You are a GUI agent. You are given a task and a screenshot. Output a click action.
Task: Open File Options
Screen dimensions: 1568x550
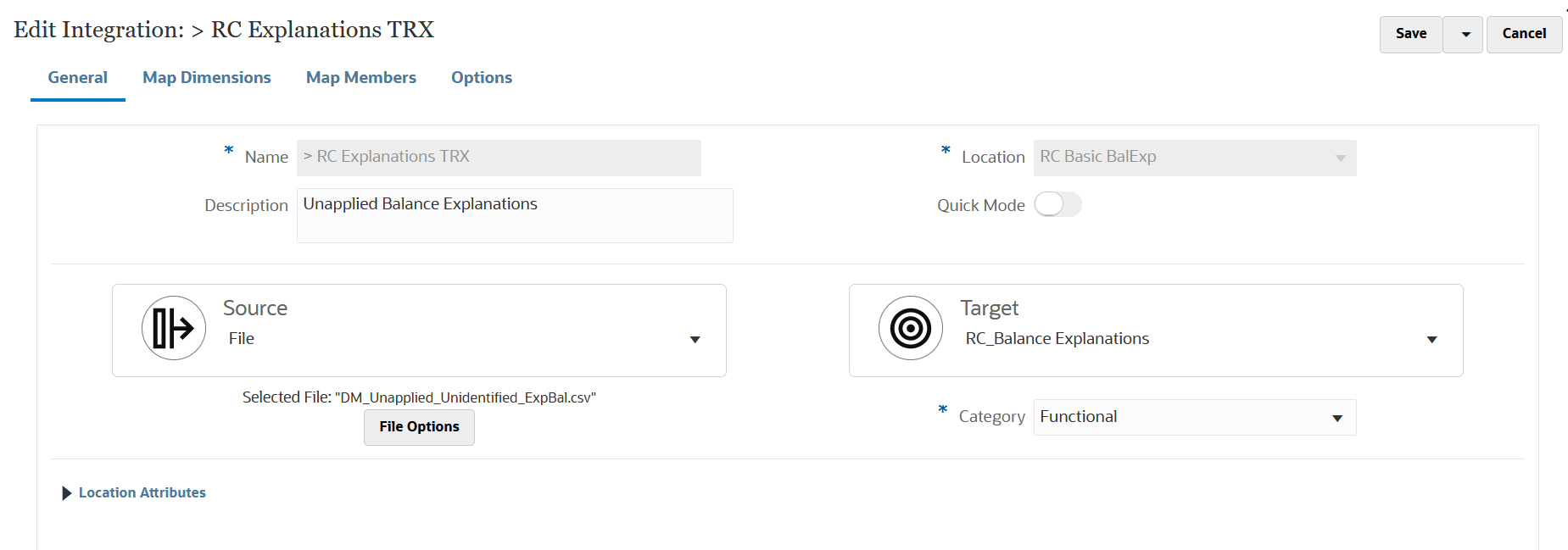(419, 427)
